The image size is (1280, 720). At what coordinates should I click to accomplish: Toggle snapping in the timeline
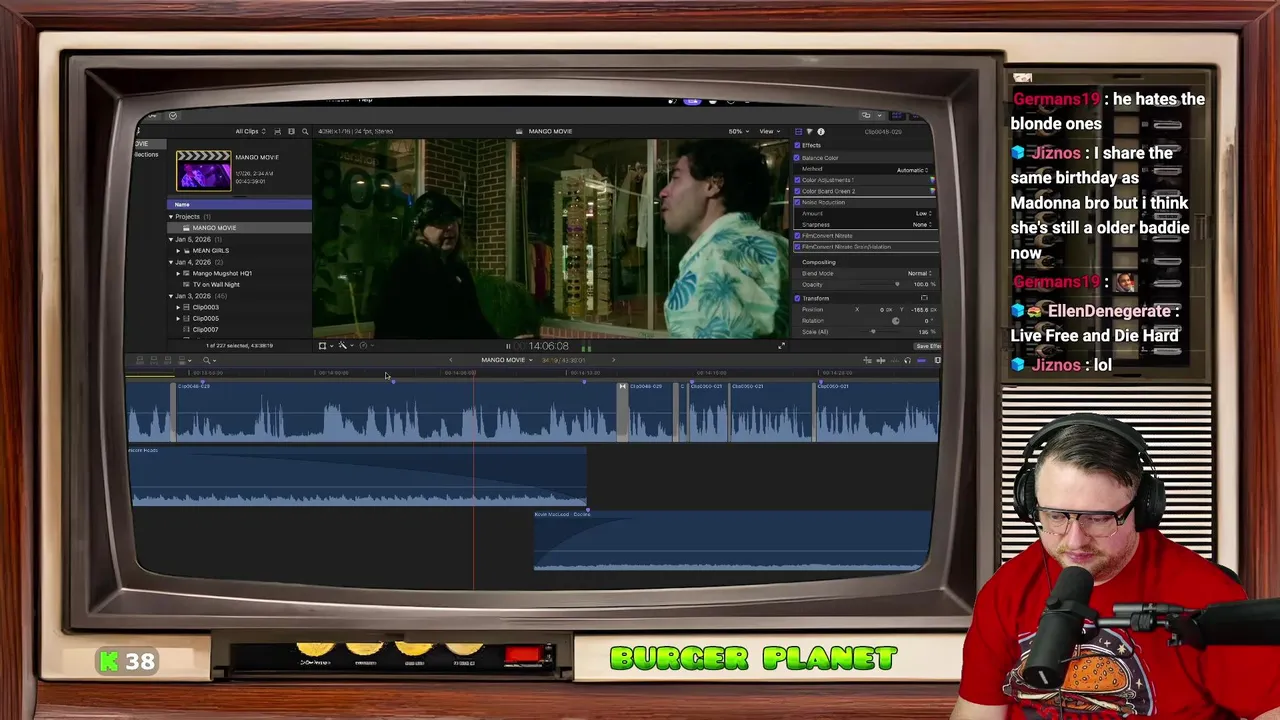click(922, 360)
